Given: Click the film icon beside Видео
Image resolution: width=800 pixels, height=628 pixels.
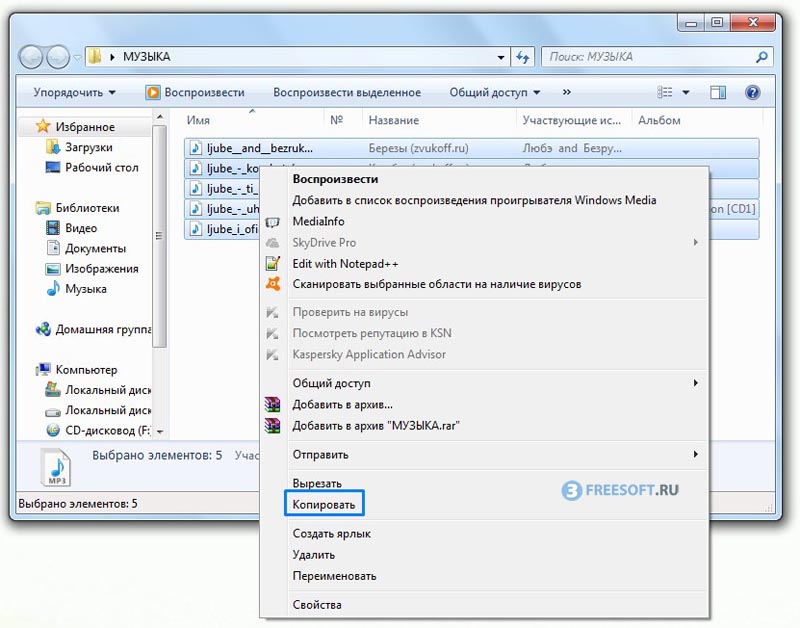Looking at the screenshot, I should coord(53,228).
